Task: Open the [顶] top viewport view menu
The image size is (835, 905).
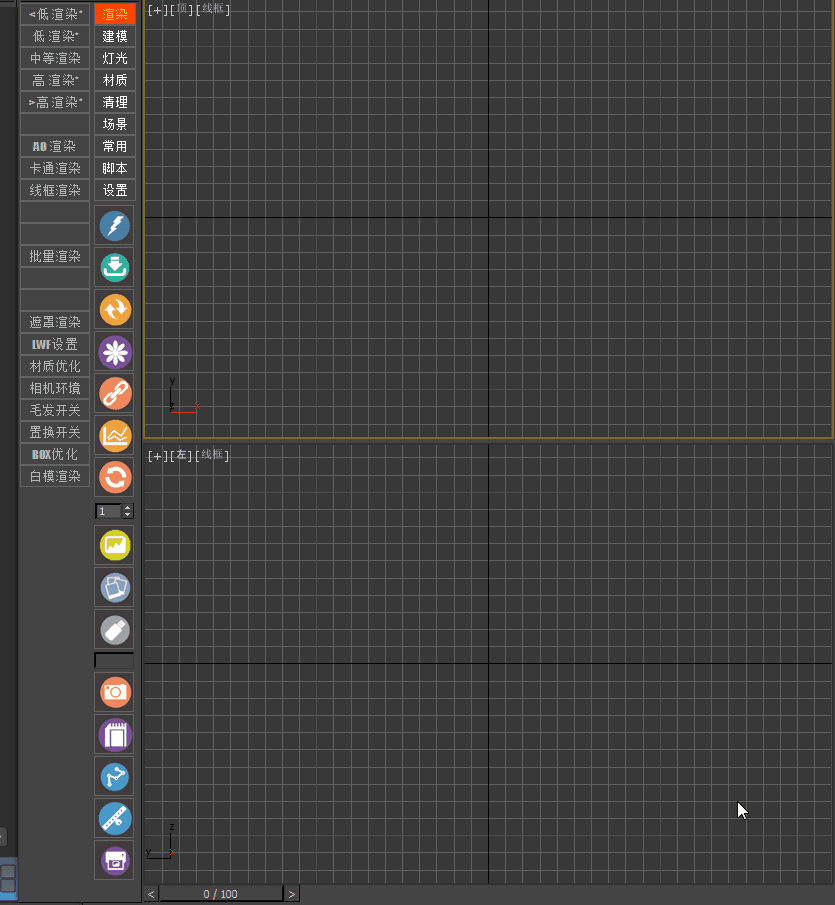Action: click(x=182, y=10)
